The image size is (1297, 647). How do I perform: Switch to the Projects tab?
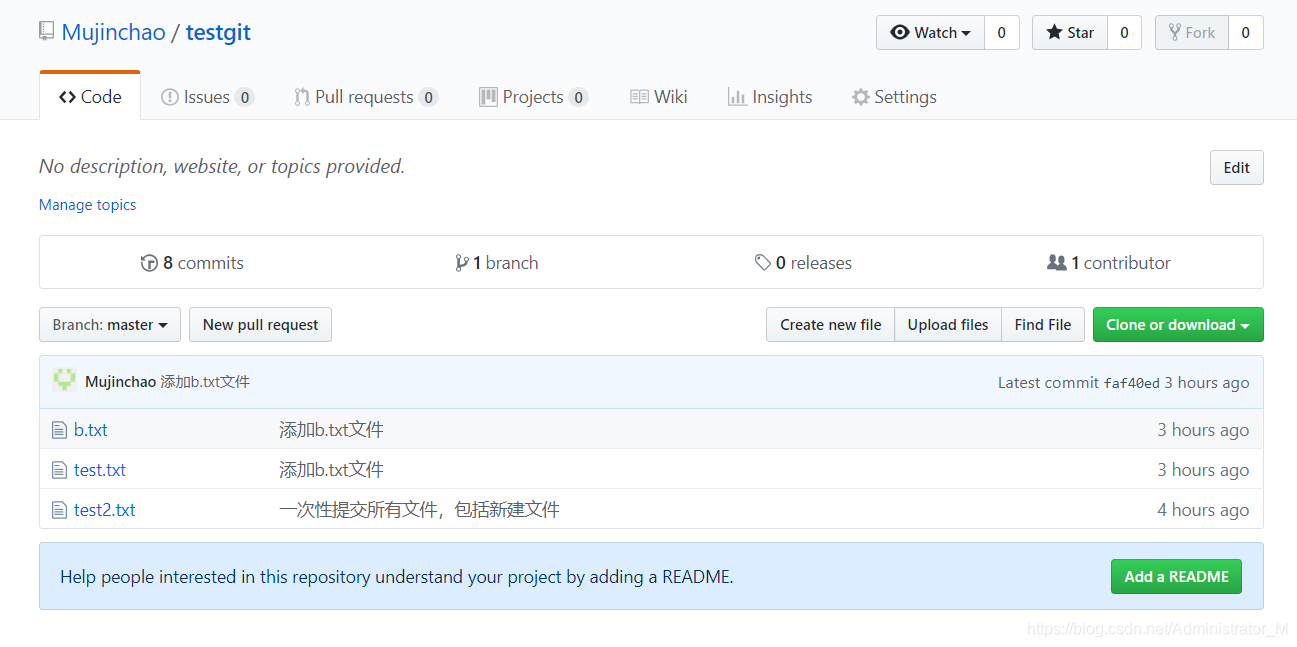[x=533, y=97]
